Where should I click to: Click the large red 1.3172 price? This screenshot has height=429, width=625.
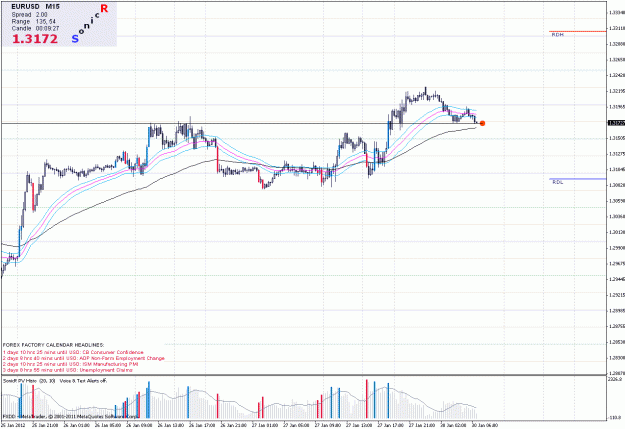tap(35, 39)
